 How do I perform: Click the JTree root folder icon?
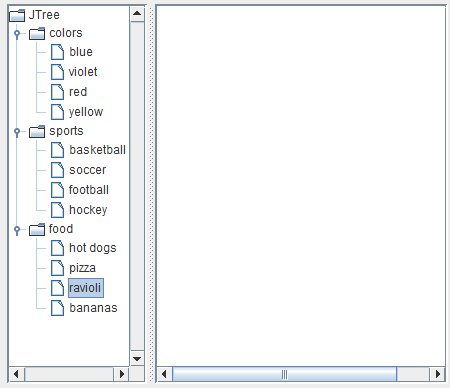(17, 15)
